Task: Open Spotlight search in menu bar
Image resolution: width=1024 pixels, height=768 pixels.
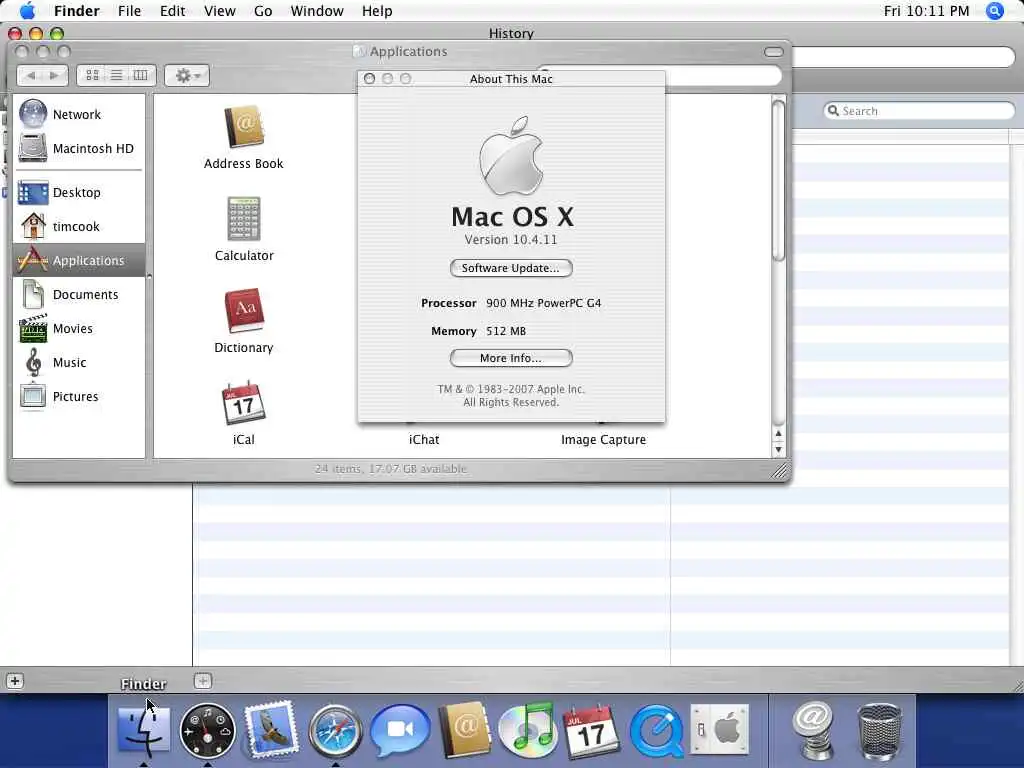Action: pos(995,11)
